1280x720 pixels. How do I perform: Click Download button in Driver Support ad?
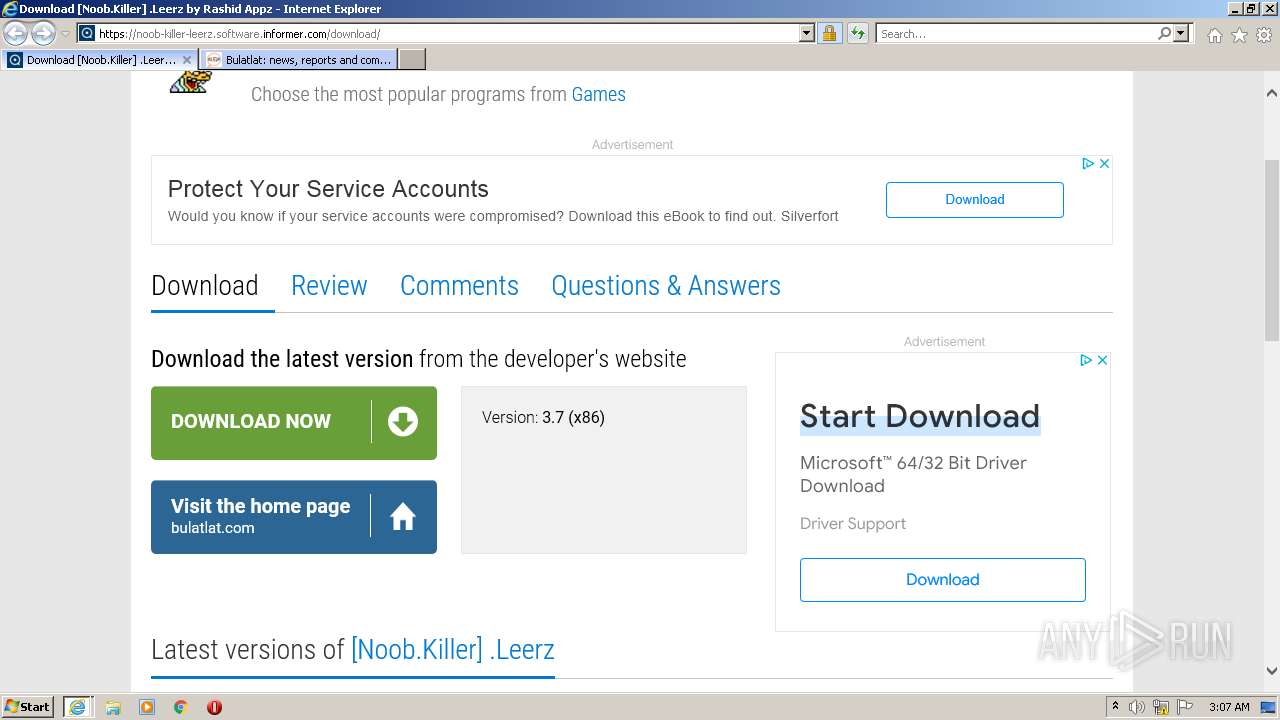click(942, 580)
